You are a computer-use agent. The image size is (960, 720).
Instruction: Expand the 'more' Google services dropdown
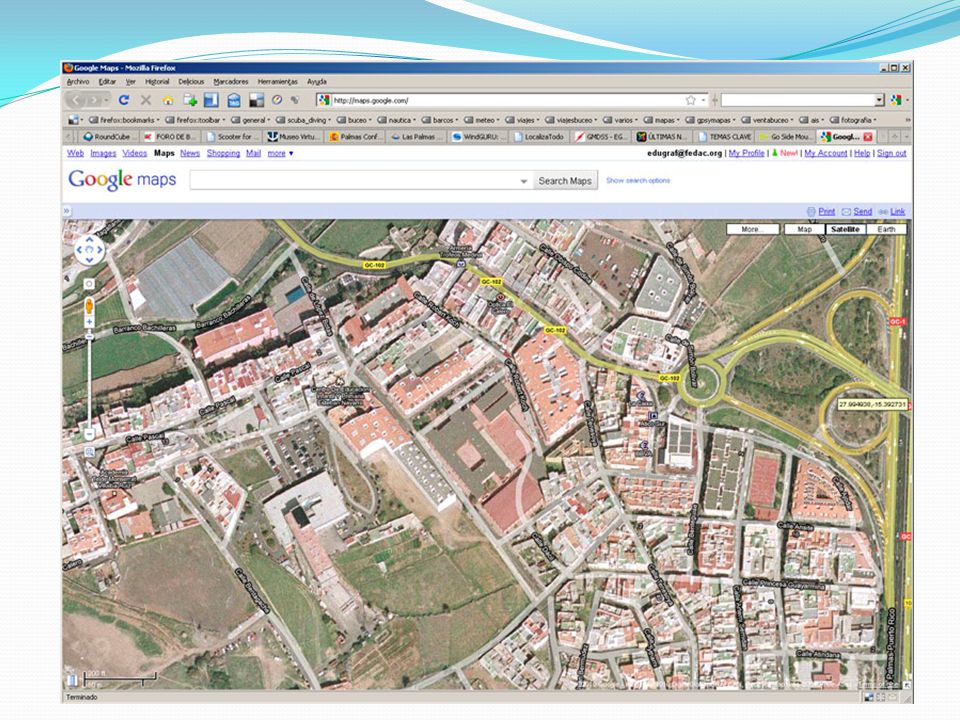pyautogui.click(x=280, y=154)
